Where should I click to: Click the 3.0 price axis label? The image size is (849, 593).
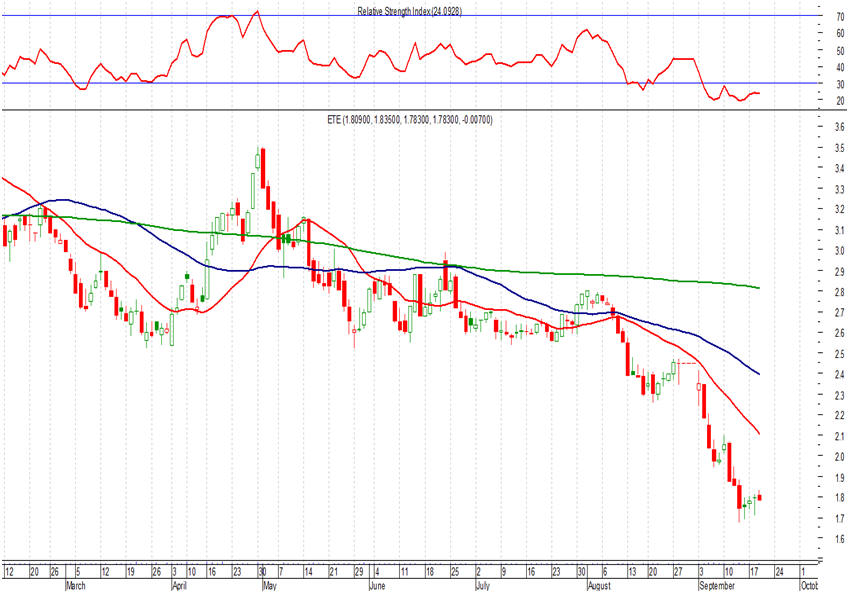pyautogui.click(x=839, y=251)
